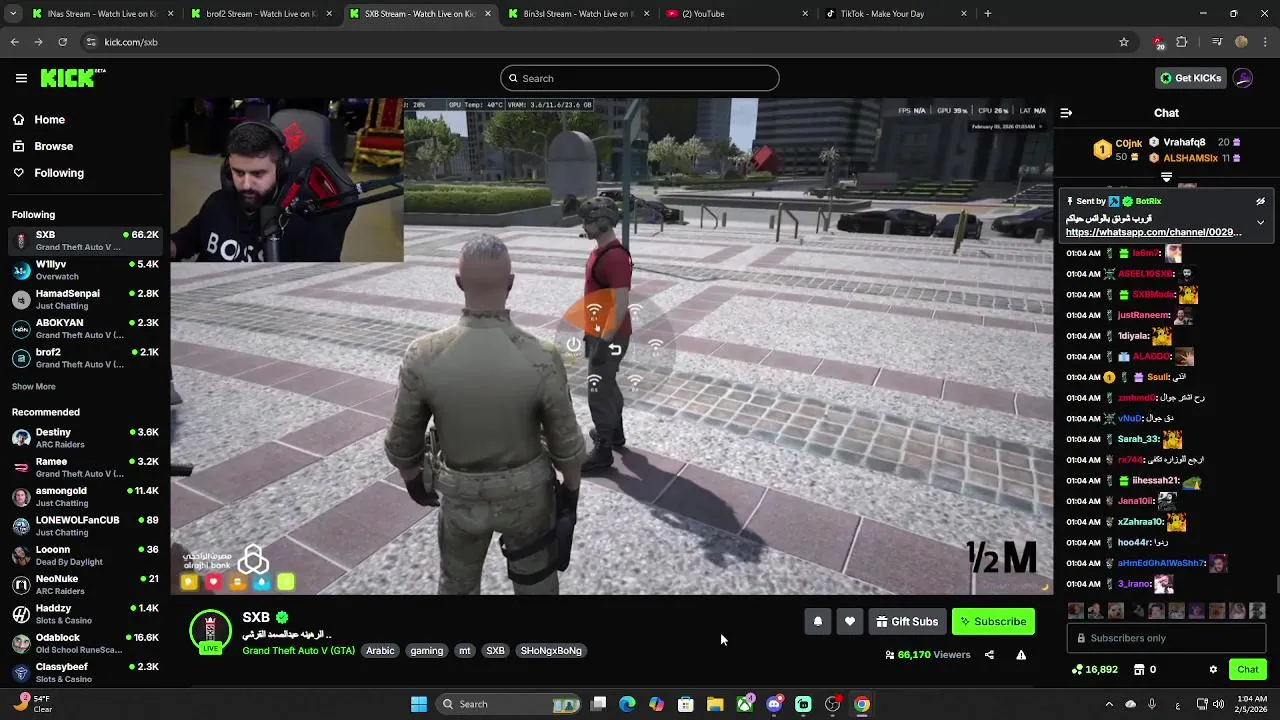
Task: Click the Get KICKs button
Action: [1190, 78]
